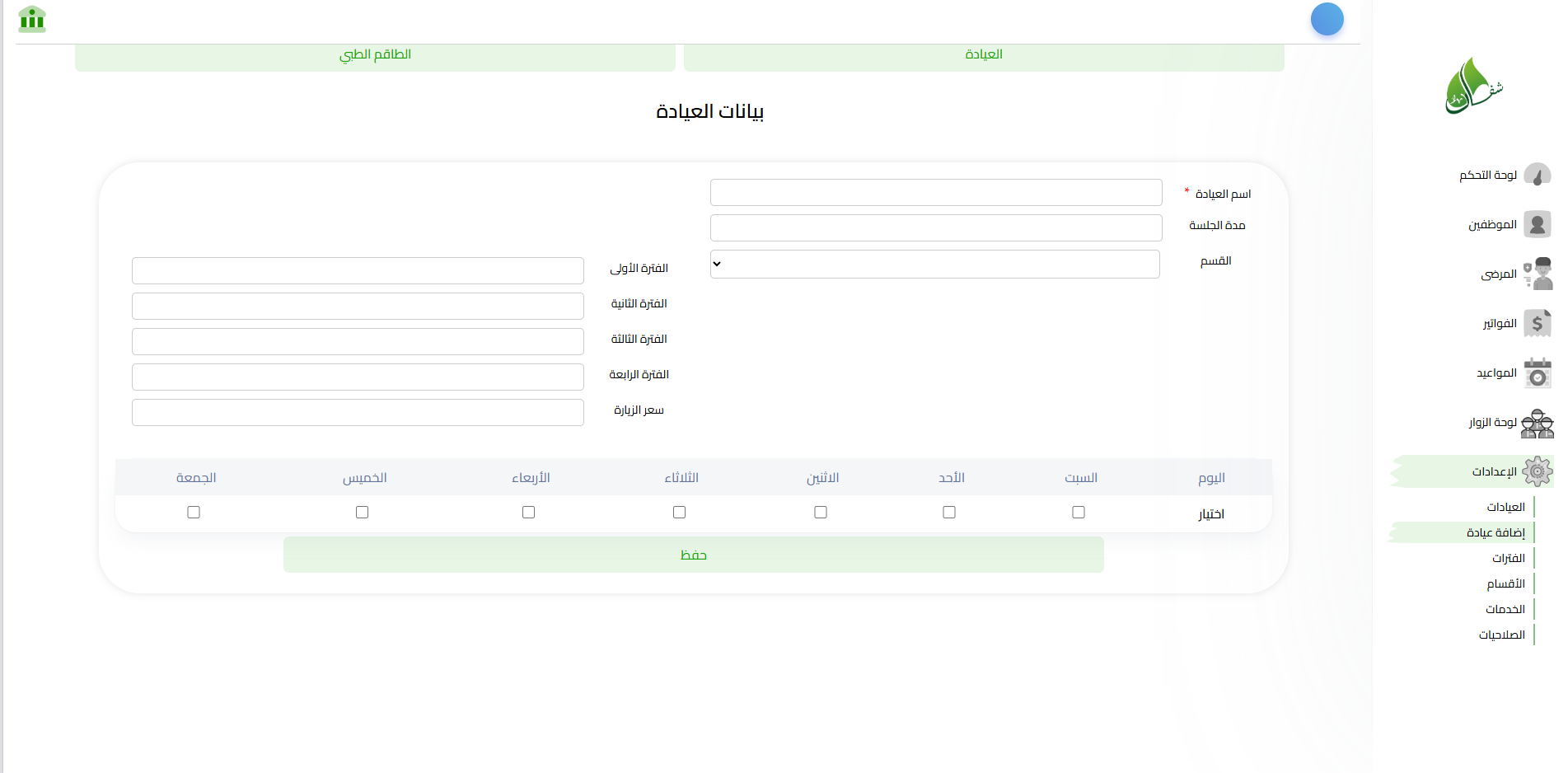Screen dimensions: 1568x773
Task: Select the Wednesday (الأربعاء) checkbox
Action: tap(528, 513)
